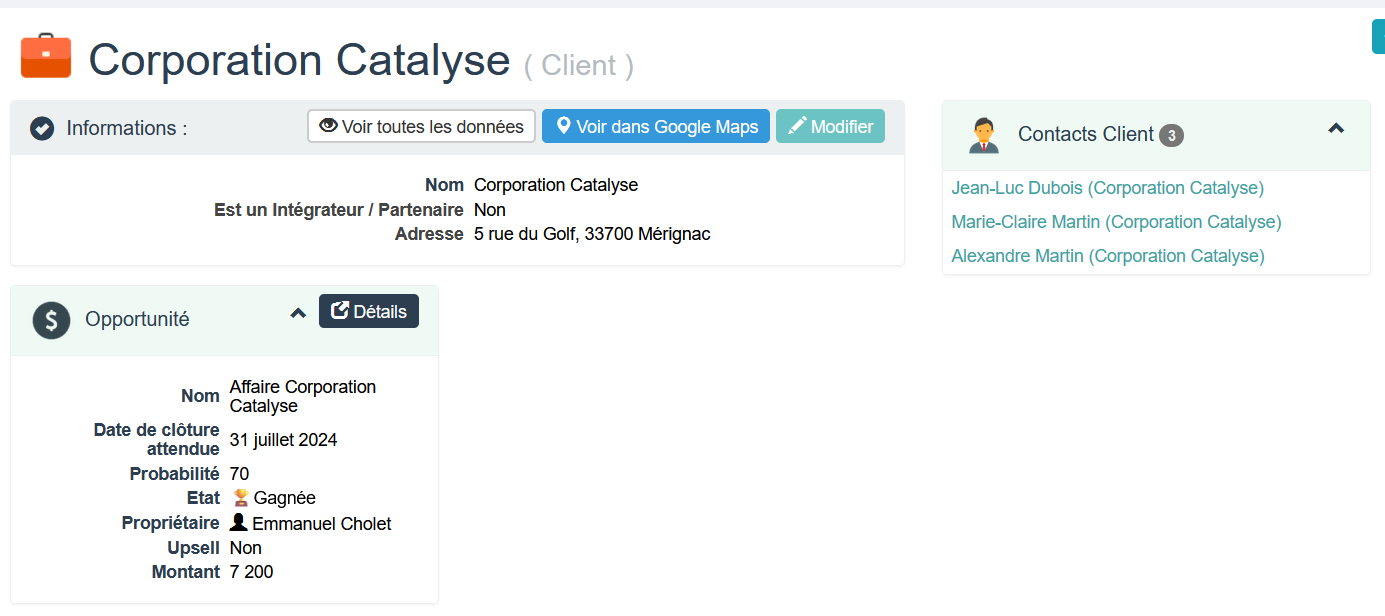Open contact Marie-Claire Martin
1385x616 pixels.
tap(1116, 222)
